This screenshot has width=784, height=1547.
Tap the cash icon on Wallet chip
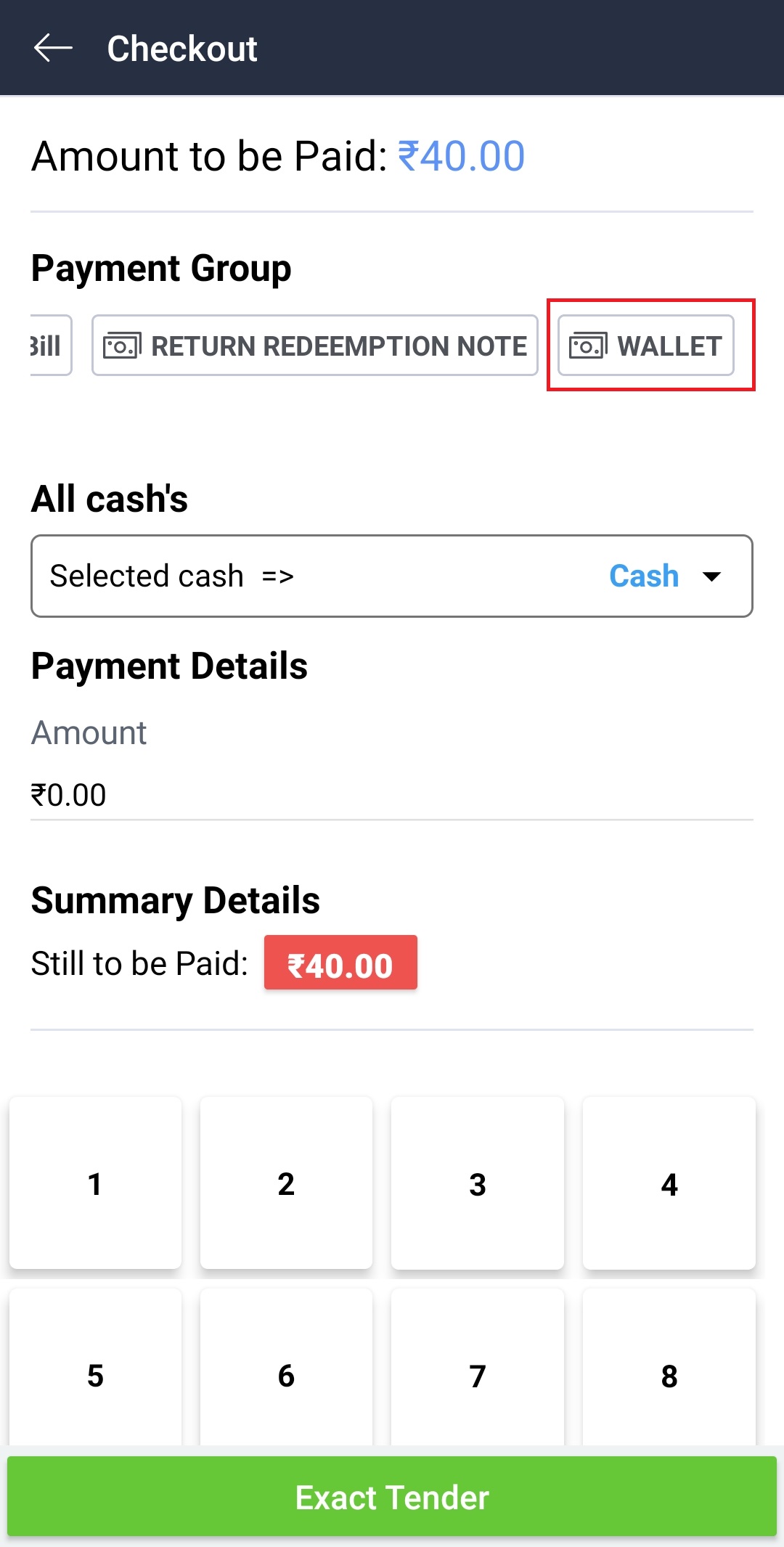click(587, 346)
